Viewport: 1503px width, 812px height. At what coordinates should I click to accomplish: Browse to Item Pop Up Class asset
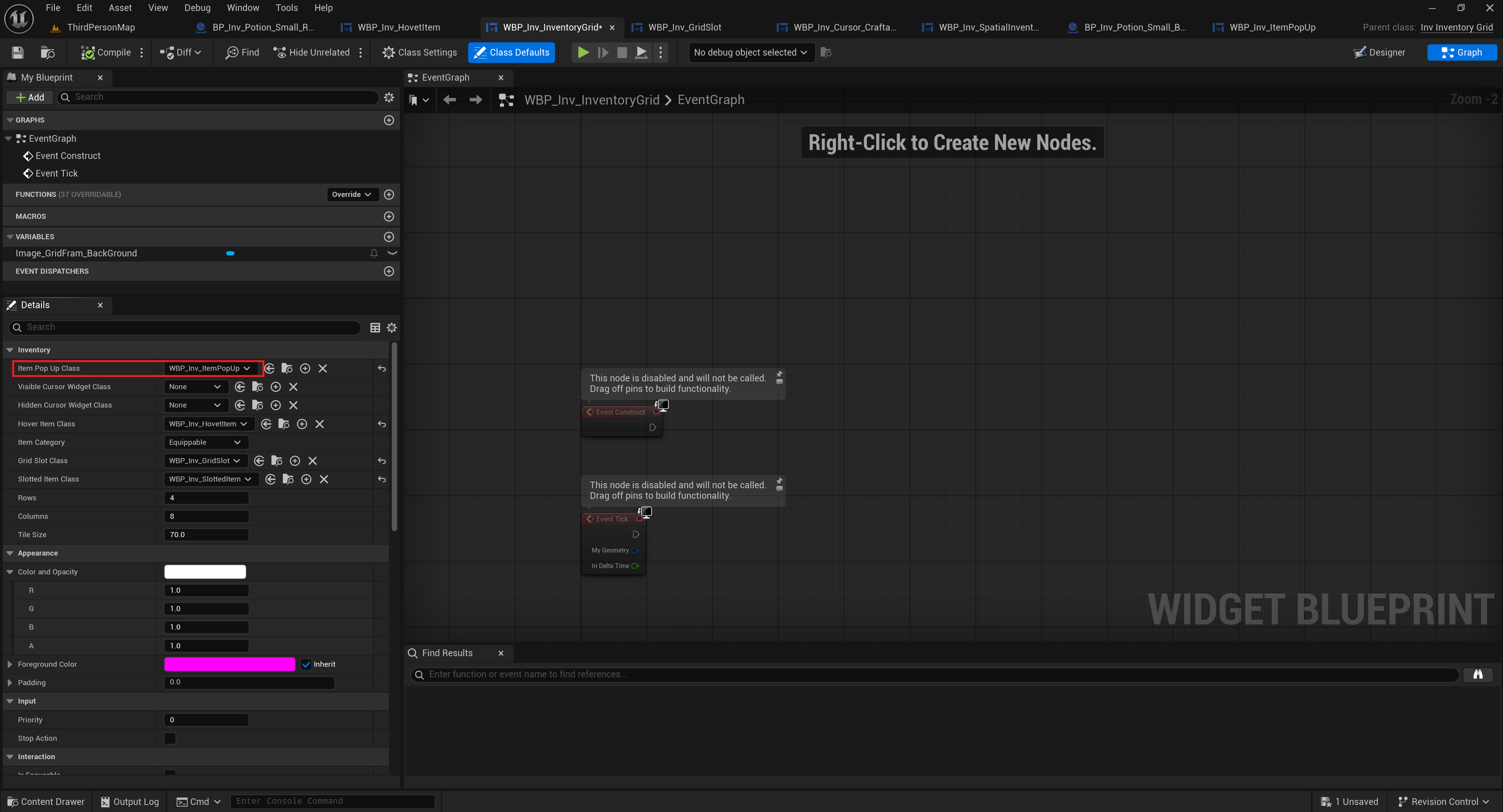[x=287, y=368]
